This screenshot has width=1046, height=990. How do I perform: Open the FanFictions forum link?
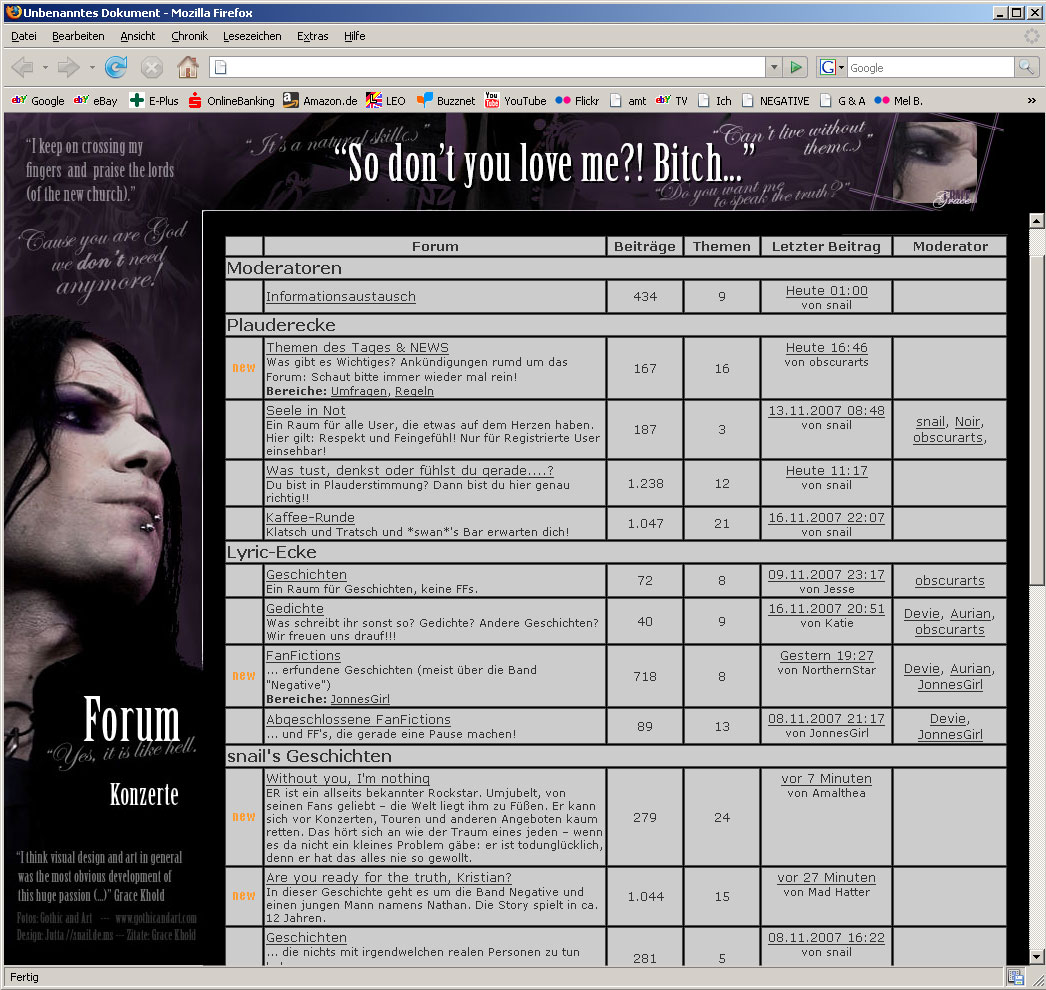click(x=303, y=655)
